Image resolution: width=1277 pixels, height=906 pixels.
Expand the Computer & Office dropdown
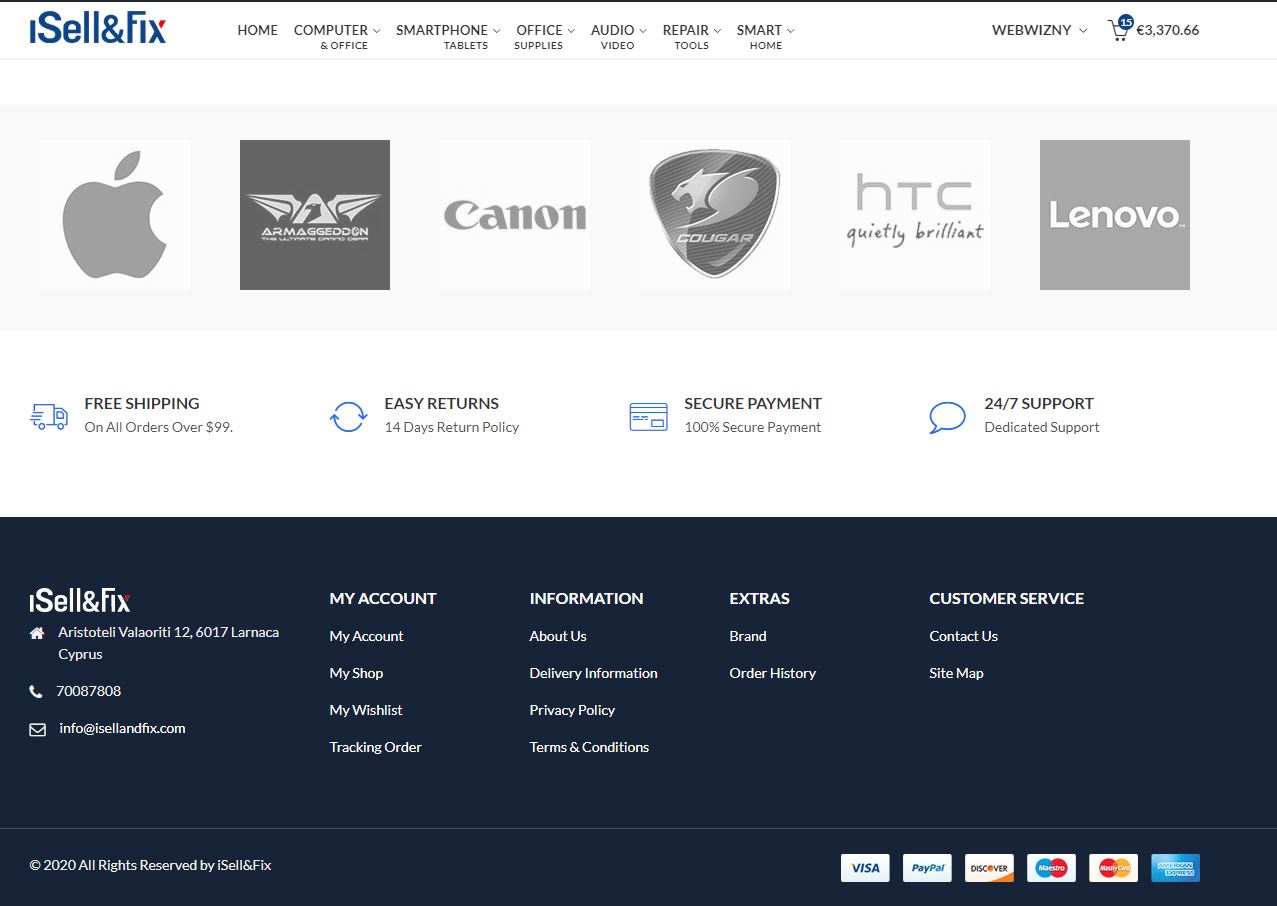pyautogui.click(x=336, y=30)
